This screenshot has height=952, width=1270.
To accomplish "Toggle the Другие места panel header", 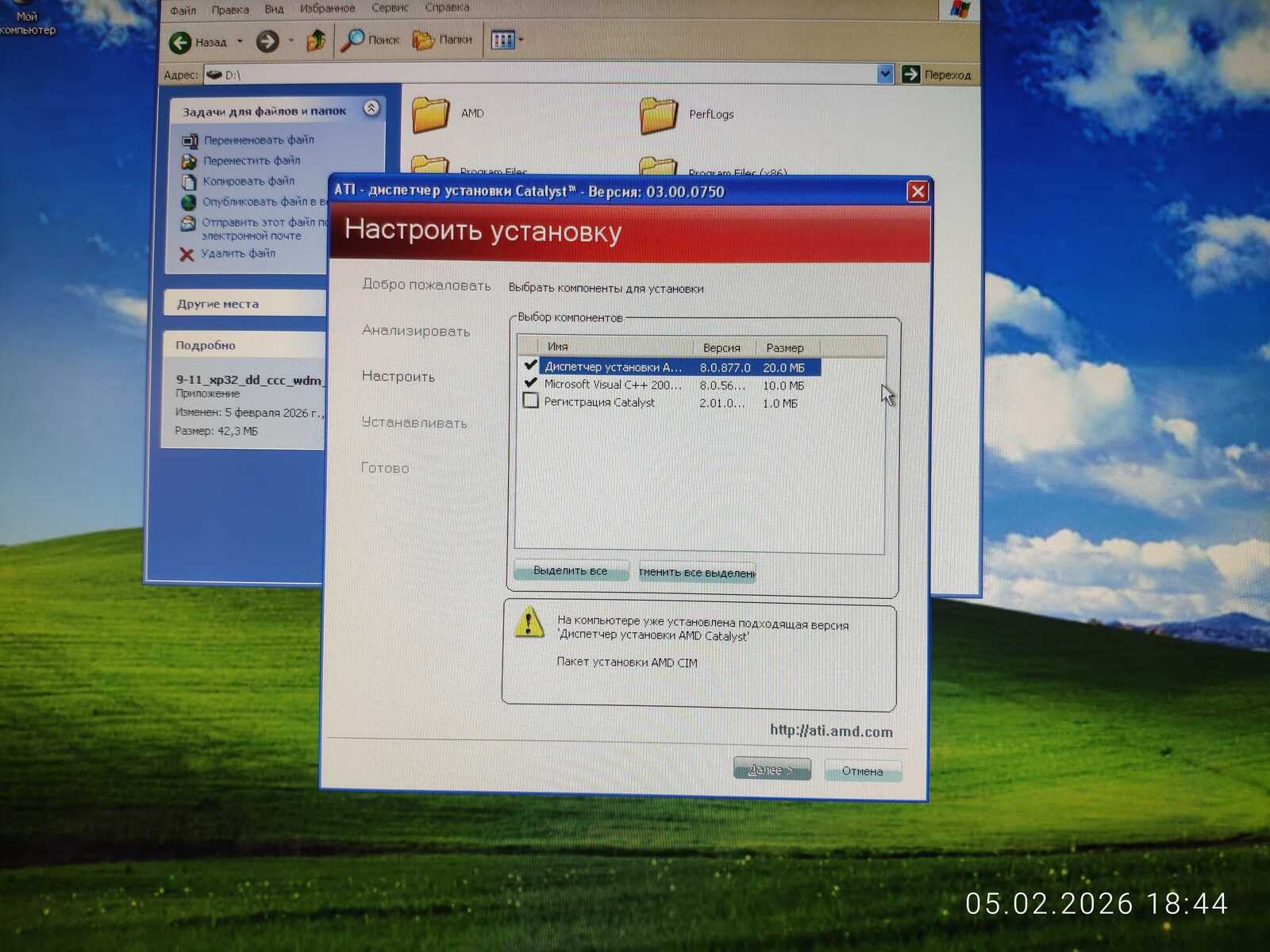I will (244, 304).
